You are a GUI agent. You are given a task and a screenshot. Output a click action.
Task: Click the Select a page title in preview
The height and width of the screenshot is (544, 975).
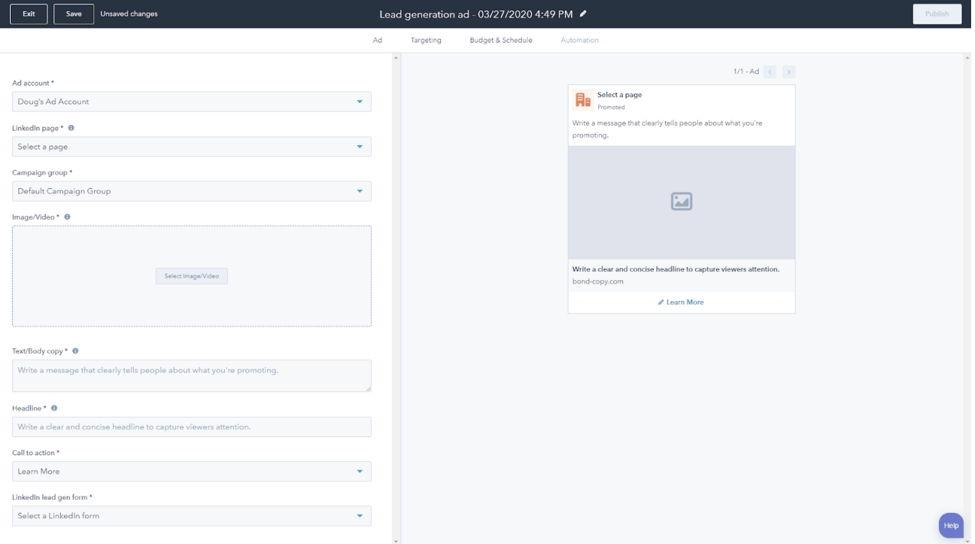coord(619,95)
